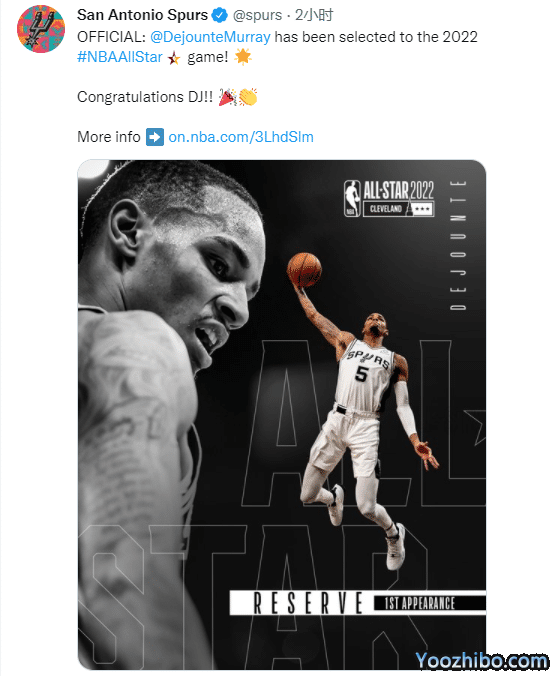
Task: Click the 1ST APPEARANCE label
Action: tap(420, 603)
